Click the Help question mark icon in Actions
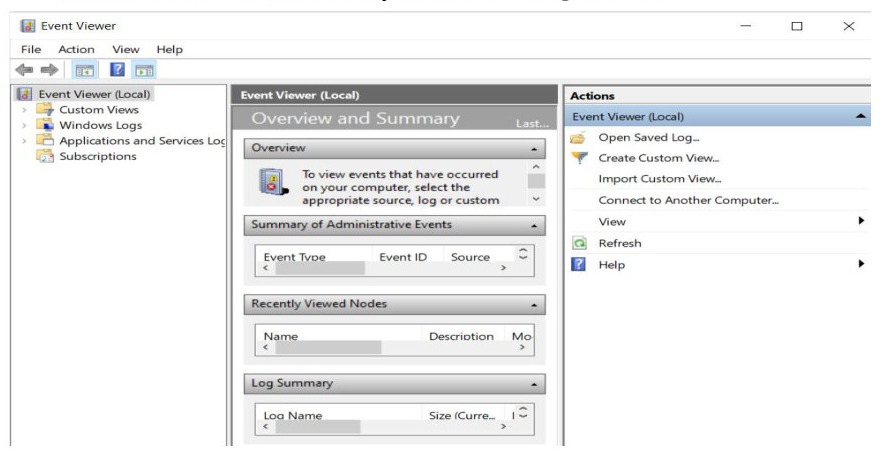Image resolution: width=880 pixels, height=454 pixels. (x=579, y=264)
